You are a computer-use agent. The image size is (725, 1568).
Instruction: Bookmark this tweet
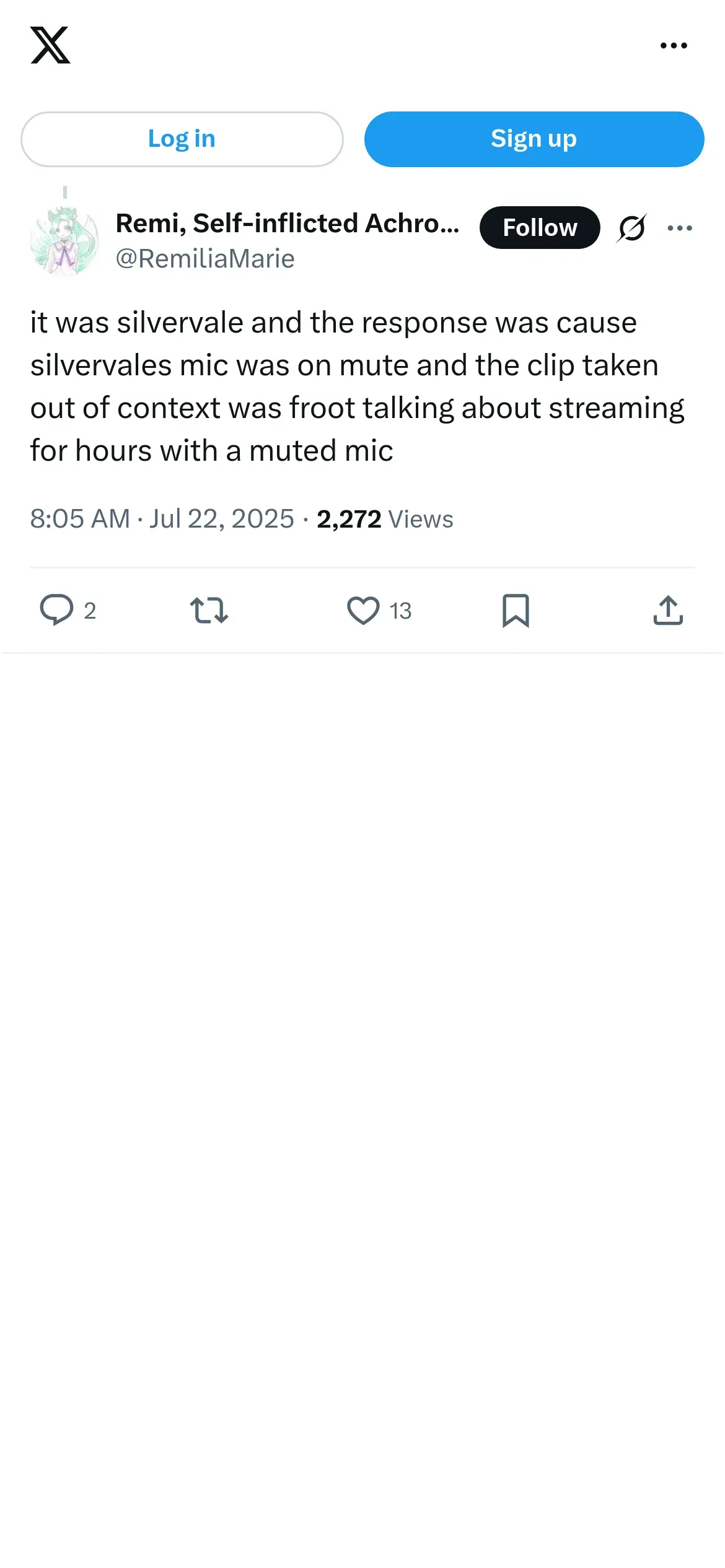point(516,610)
